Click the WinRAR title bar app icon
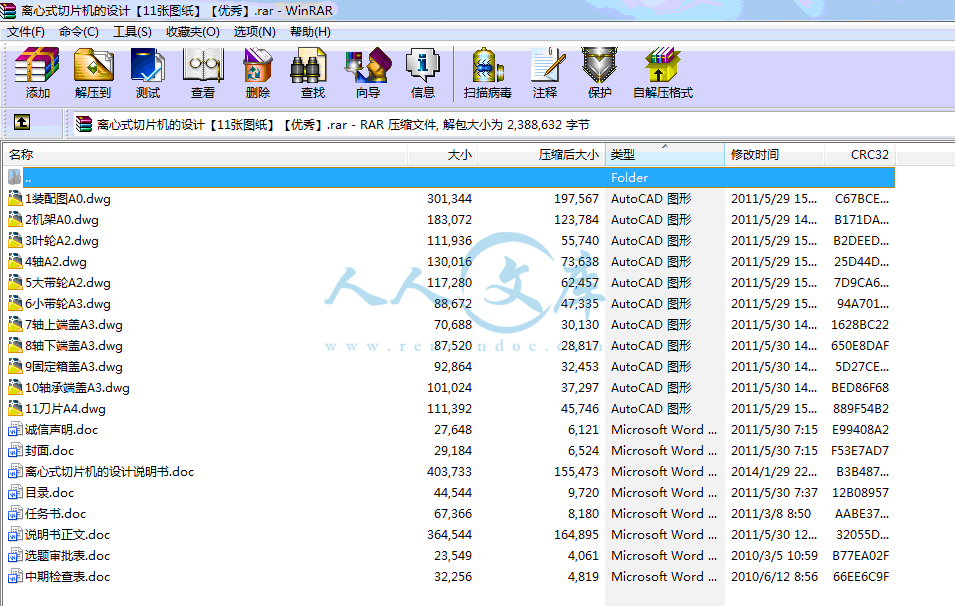The height and width of the screenshot is (606, 955). [x=8, y=10]
